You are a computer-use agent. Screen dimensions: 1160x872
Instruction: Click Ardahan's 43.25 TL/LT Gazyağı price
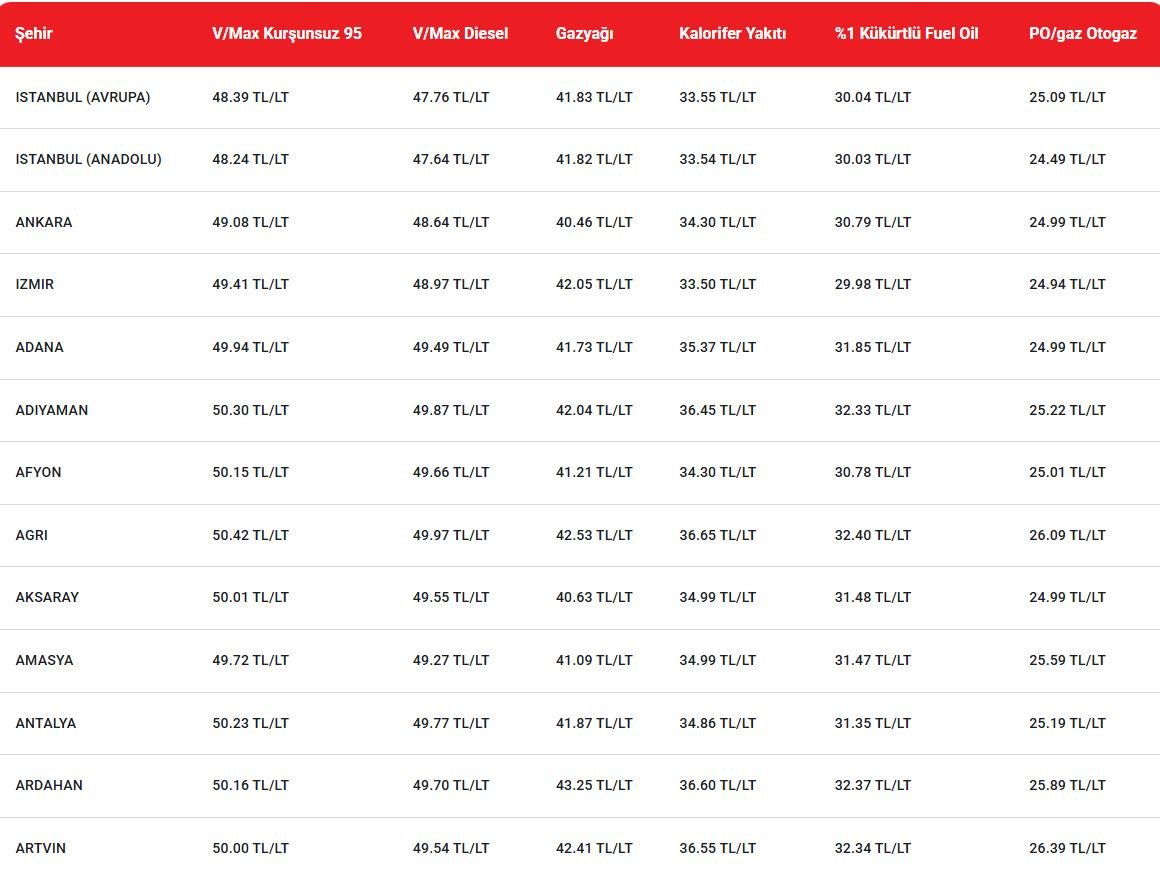coord(594,785)
